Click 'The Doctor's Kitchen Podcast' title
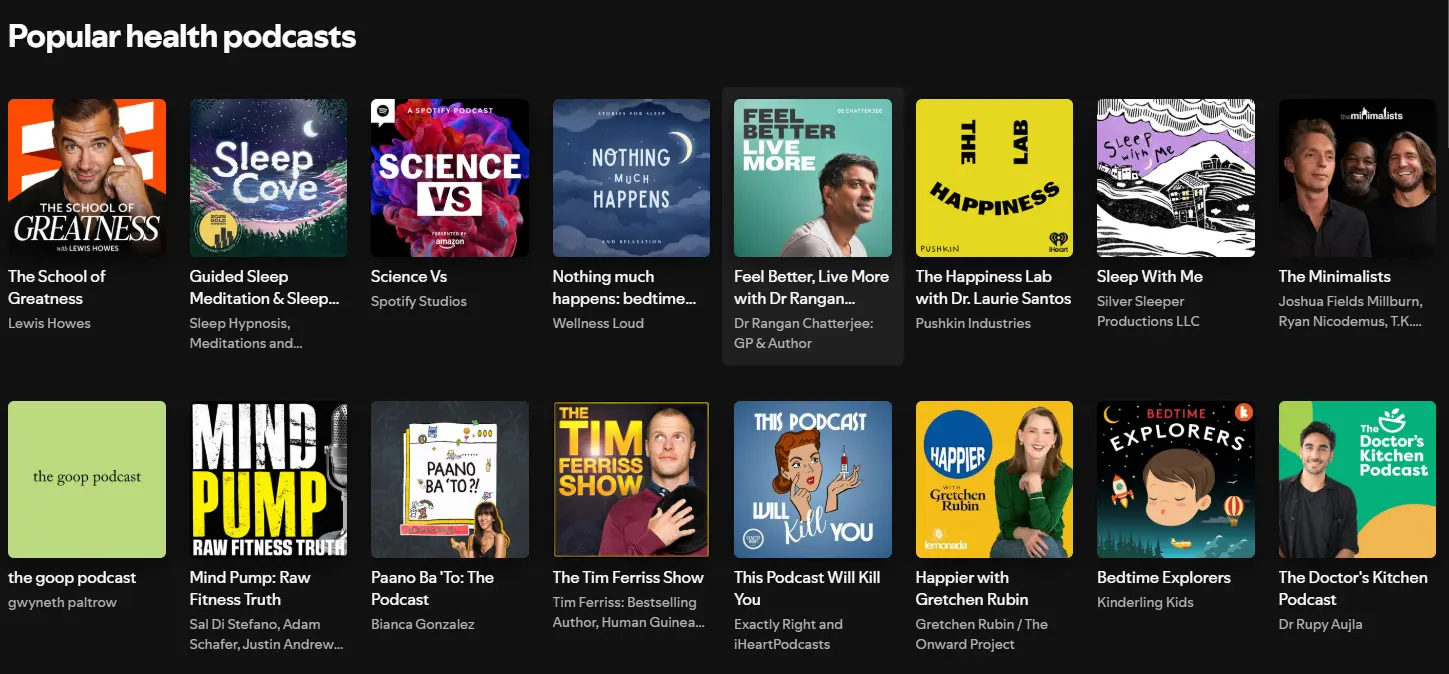 (x=1353, y=588)
